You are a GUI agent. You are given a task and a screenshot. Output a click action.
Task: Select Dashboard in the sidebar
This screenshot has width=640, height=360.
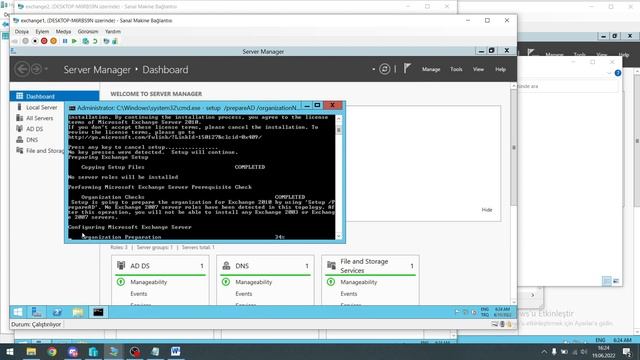[x=54, y=96]
